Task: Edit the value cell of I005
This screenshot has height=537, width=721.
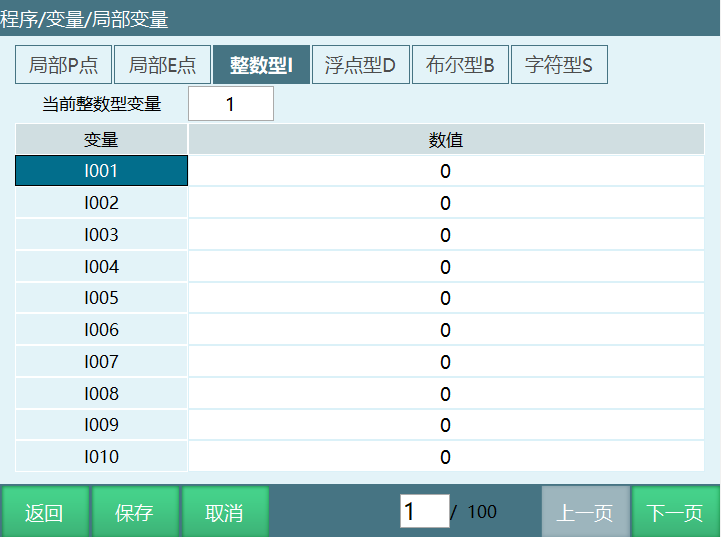Action: click(x=445, y=298)
